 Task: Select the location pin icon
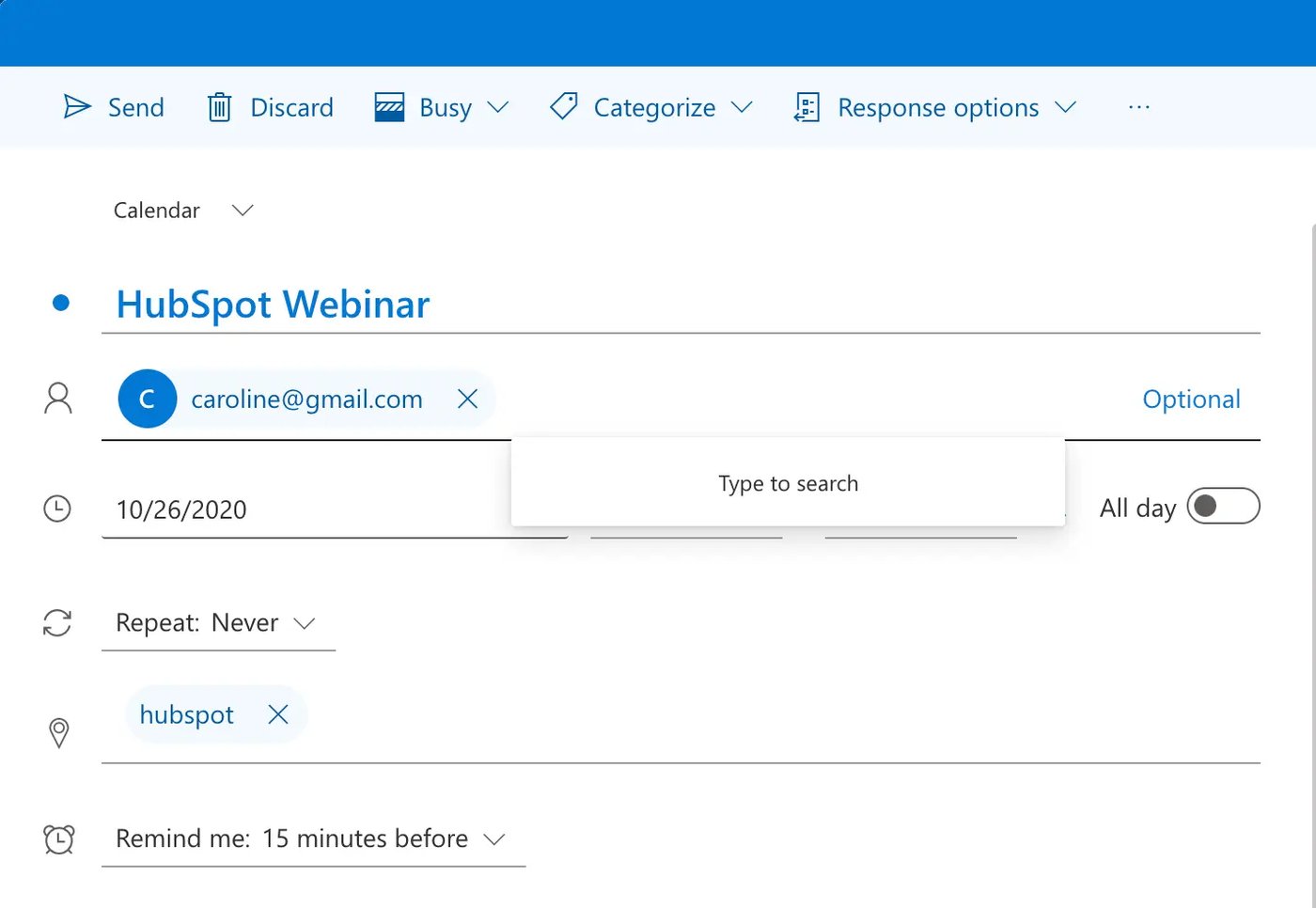[58, 732]
